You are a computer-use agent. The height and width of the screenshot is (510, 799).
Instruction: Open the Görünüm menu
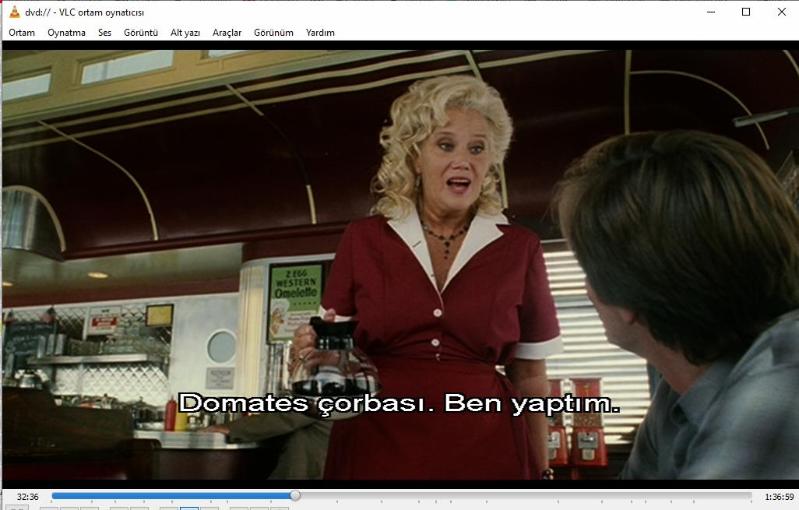click(x=274, y=33)
